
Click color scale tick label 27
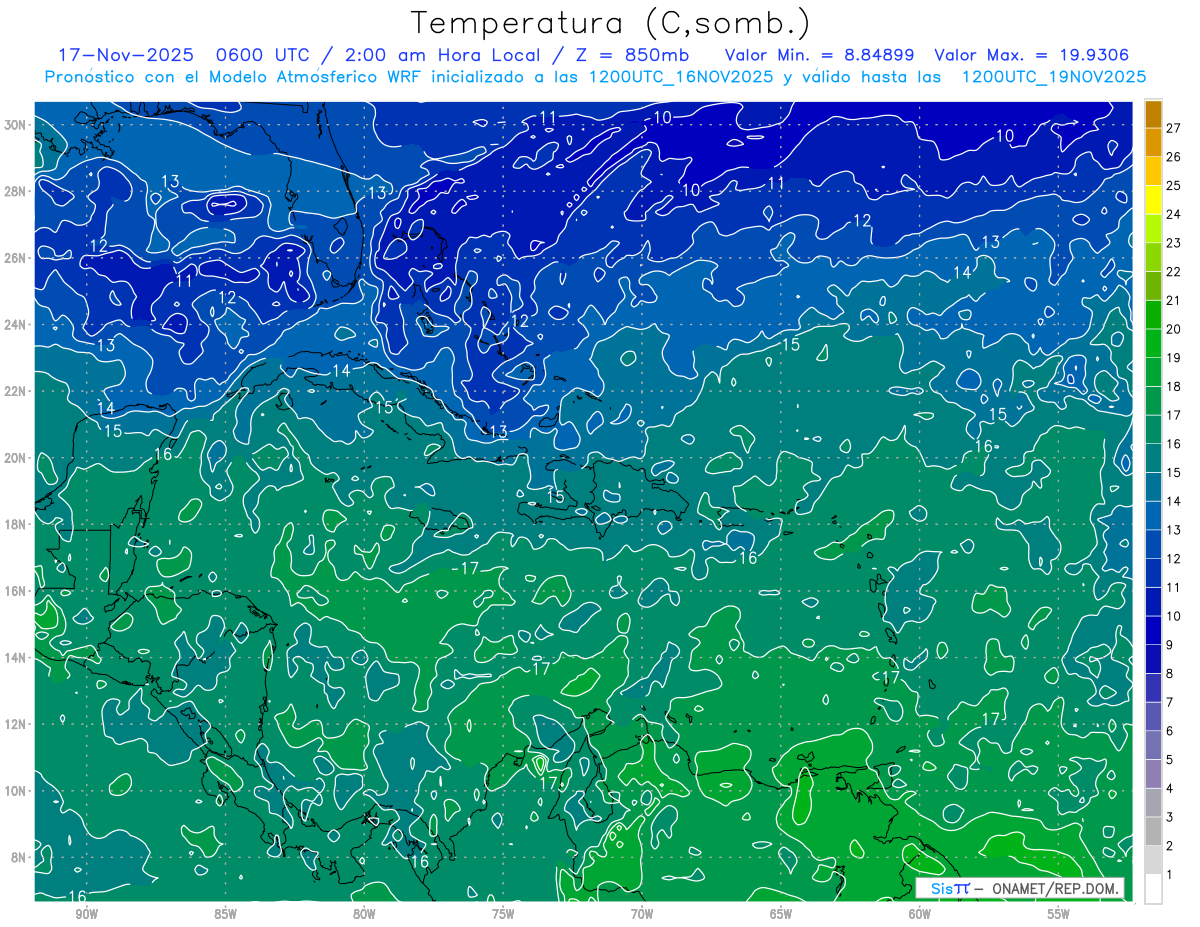pyautogui.click(x=1173, y=128)
